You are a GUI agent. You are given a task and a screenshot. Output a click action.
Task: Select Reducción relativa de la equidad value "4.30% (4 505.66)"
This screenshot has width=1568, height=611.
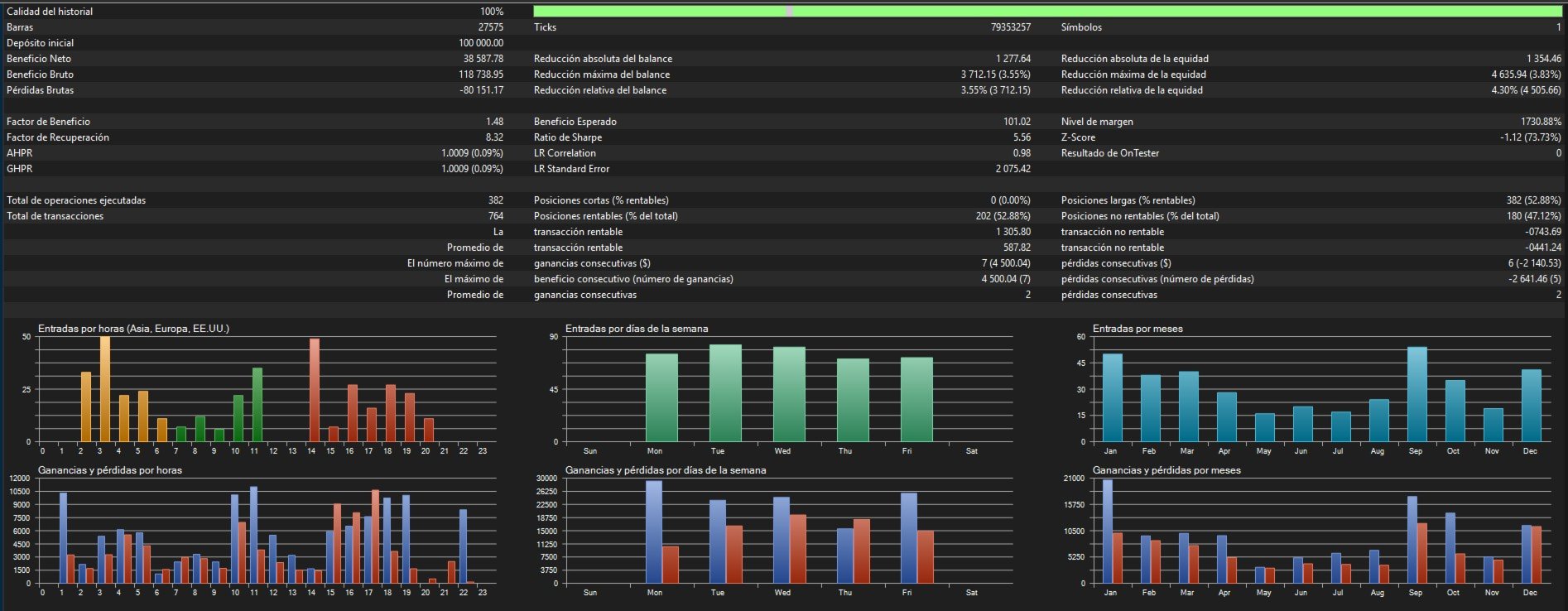click(1527, 90)
